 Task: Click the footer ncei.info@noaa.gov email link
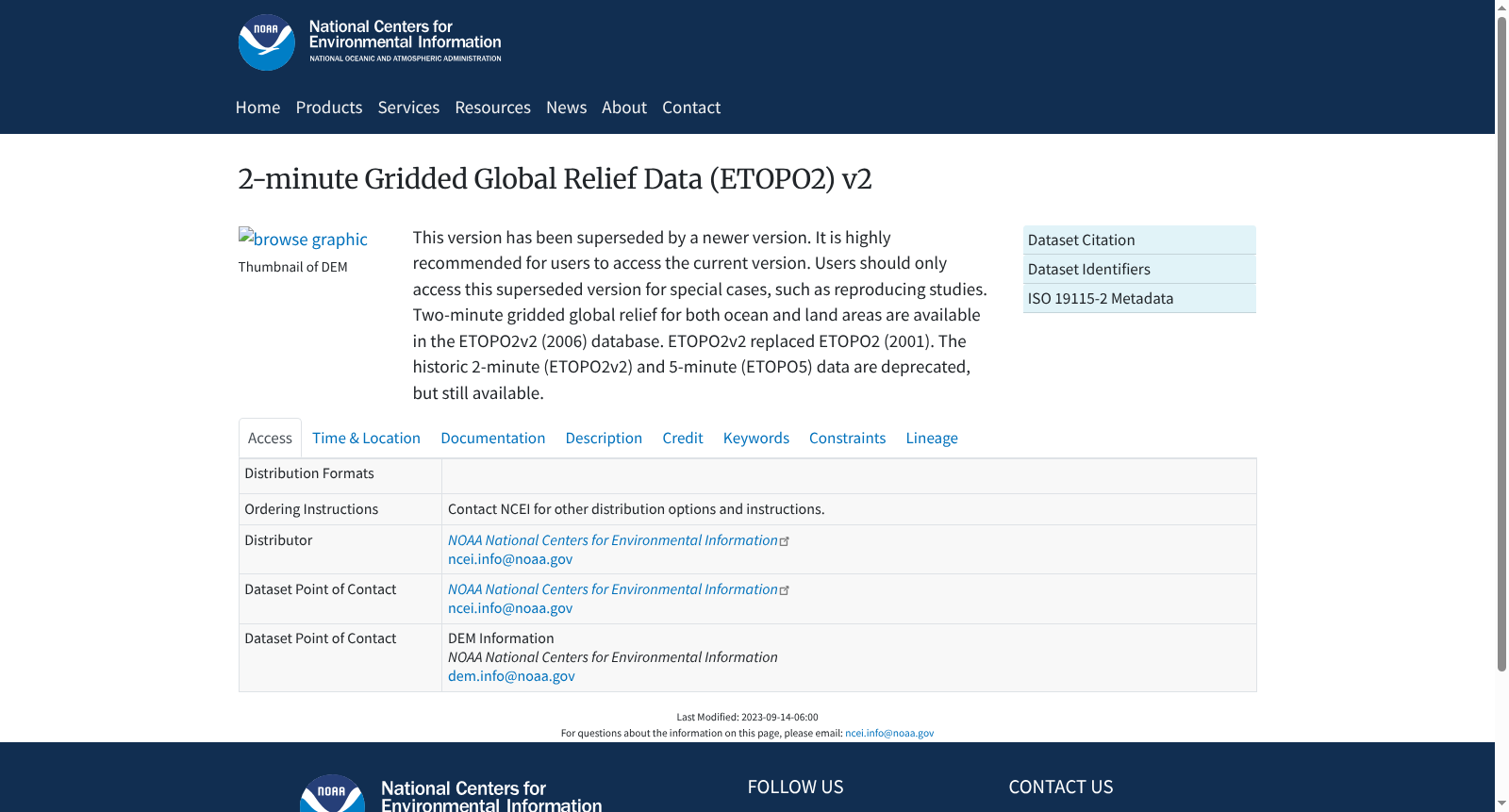[x=889, y=733]
